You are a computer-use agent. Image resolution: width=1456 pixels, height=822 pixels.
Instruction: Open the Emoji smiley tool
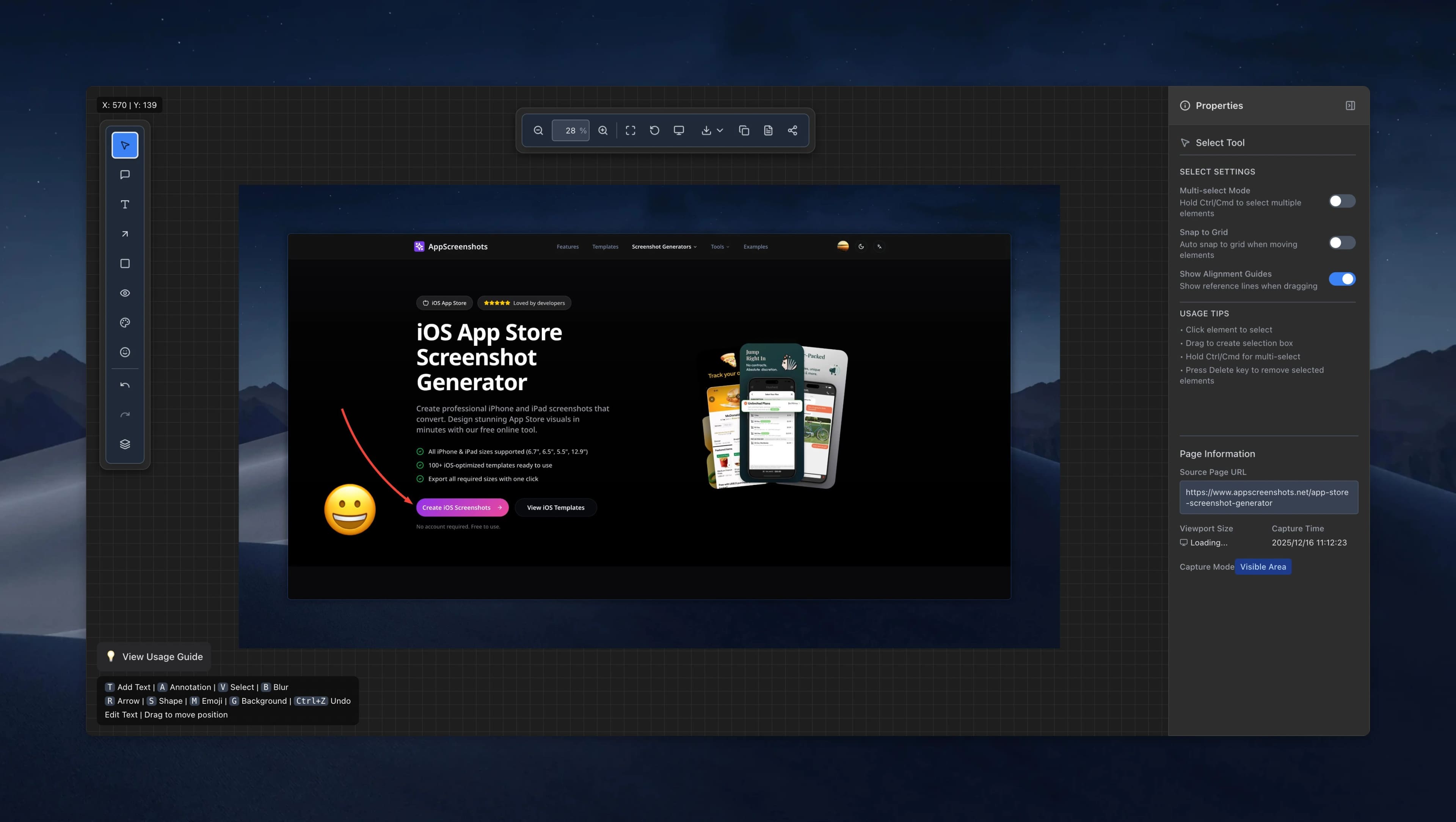tap(125, 352)
